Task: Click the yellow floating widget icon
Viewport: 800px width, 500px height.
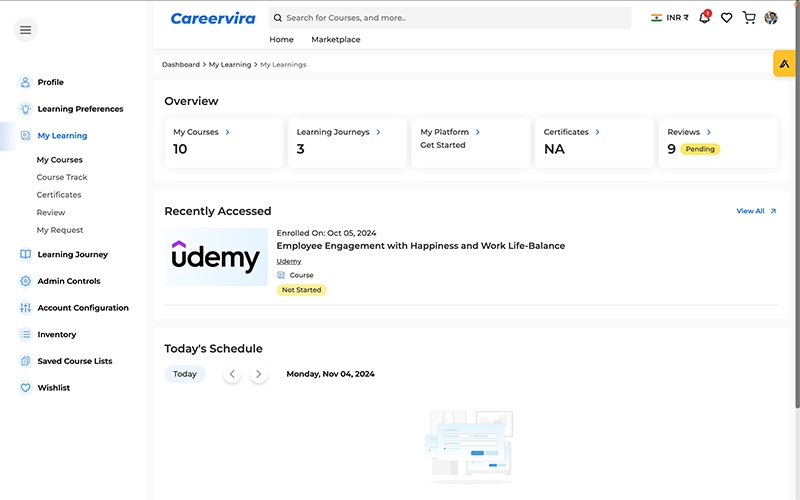Action: point(785,63)
